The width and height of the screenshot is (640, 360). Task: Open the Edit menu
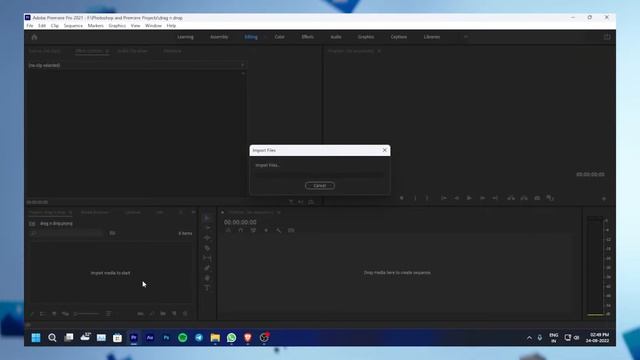(x=42, y=26)
